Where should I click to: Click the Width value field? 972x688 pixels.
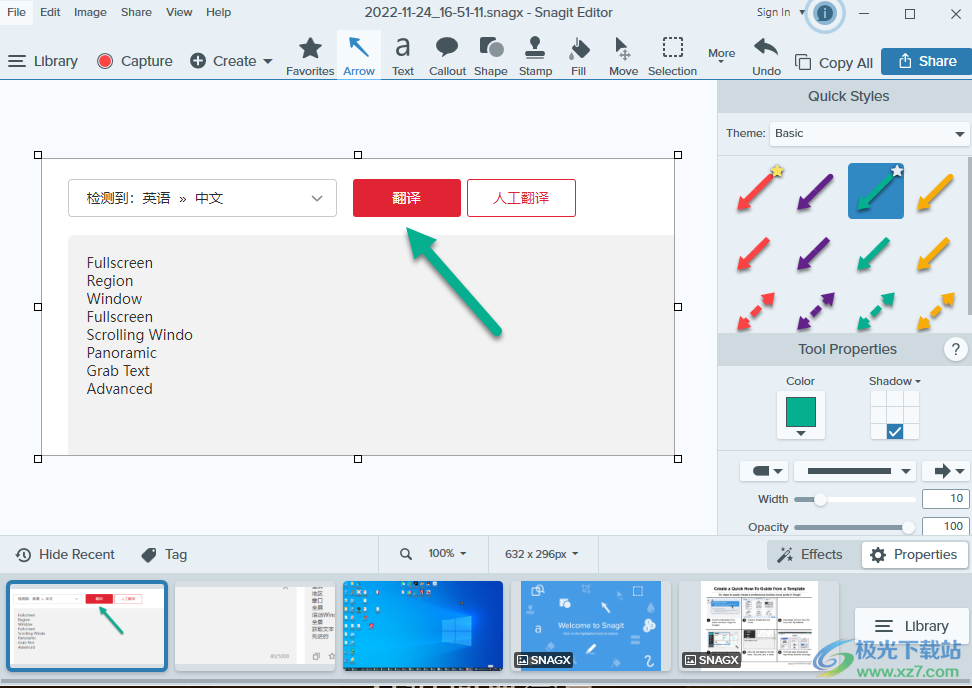(945, 498)
